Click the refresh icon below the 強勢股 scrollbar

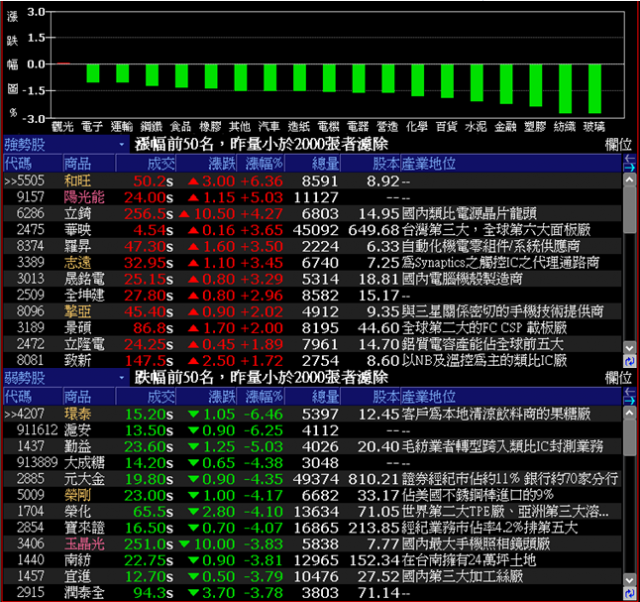click(629, 361)
